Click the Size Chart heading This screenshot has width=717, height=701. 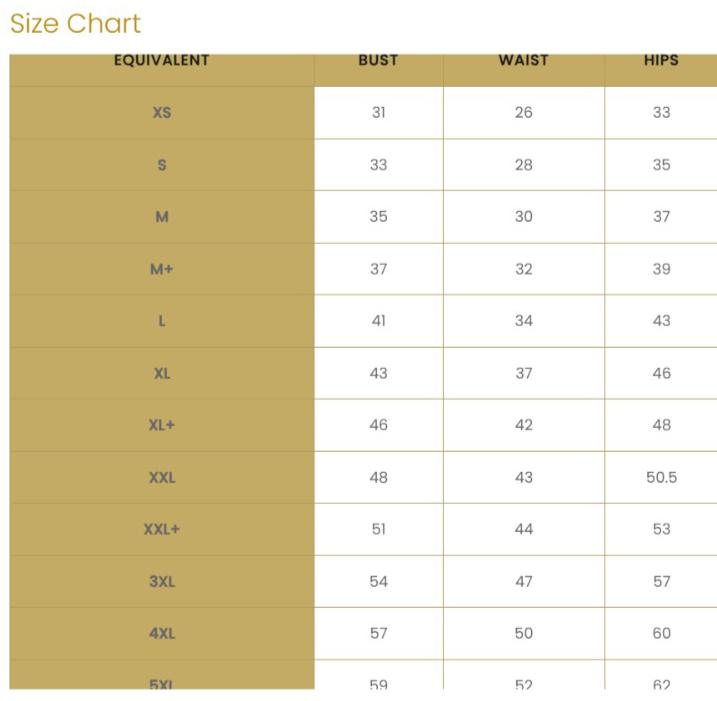pyautogui.click(x=76, y=24)
